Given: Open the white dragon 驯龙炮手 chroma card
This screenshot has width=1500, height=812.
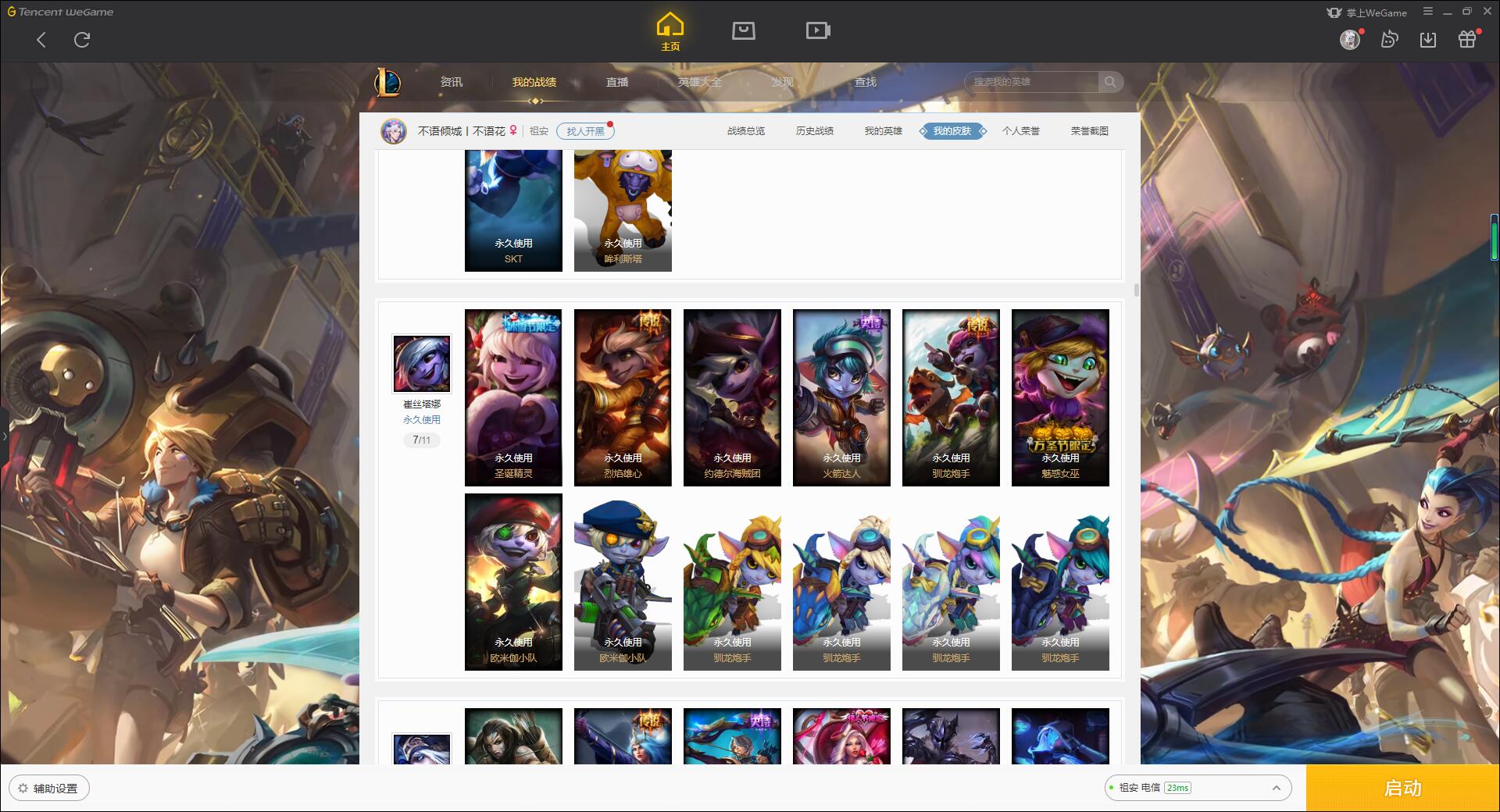Looking at the screenshot, I should click(951, 582).
